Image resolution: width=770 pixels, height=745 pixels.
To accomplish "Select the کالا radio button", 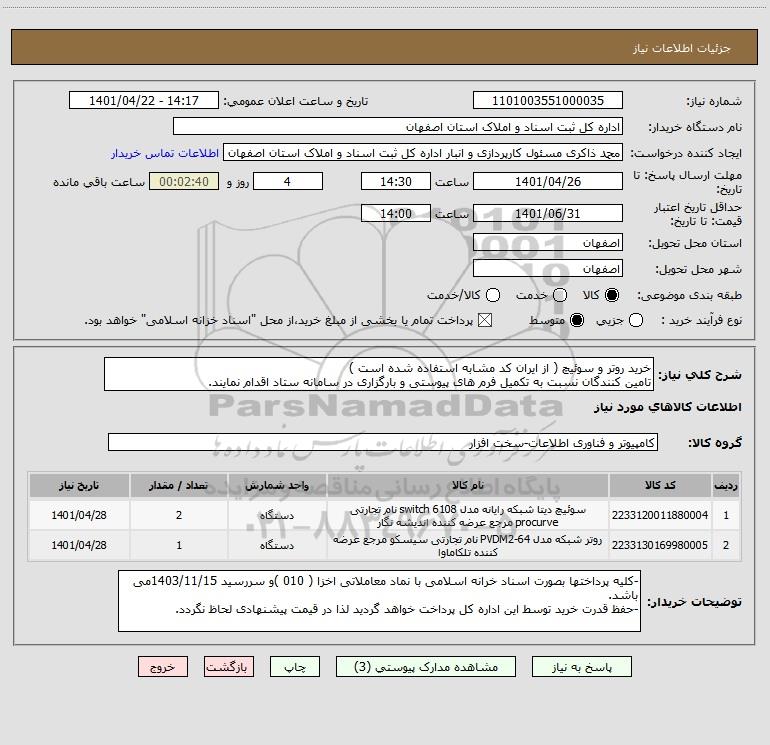I will [x=612, y=295].
